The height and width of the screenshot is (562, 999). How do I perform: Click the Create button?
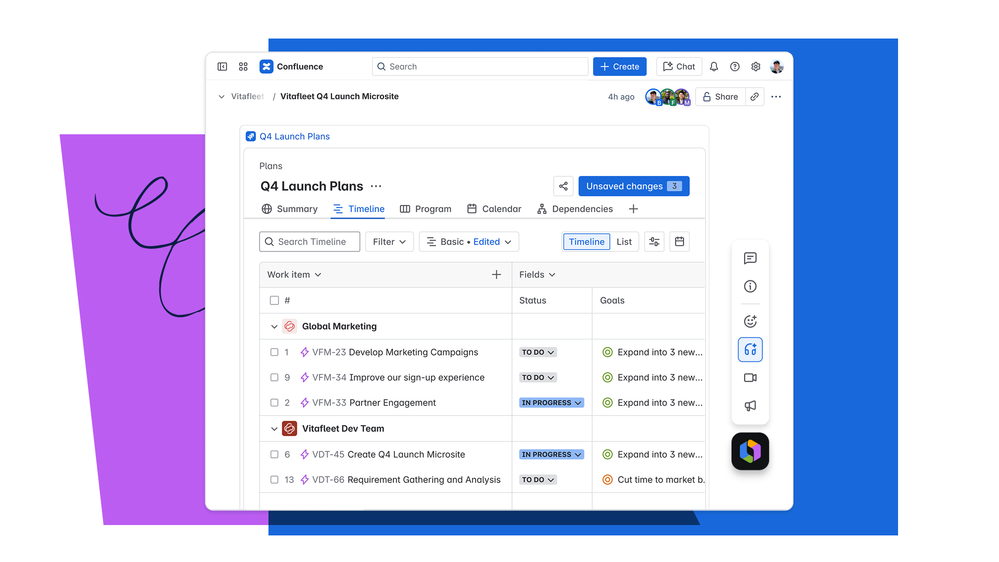pyautogui.click(x=620, y=66)
